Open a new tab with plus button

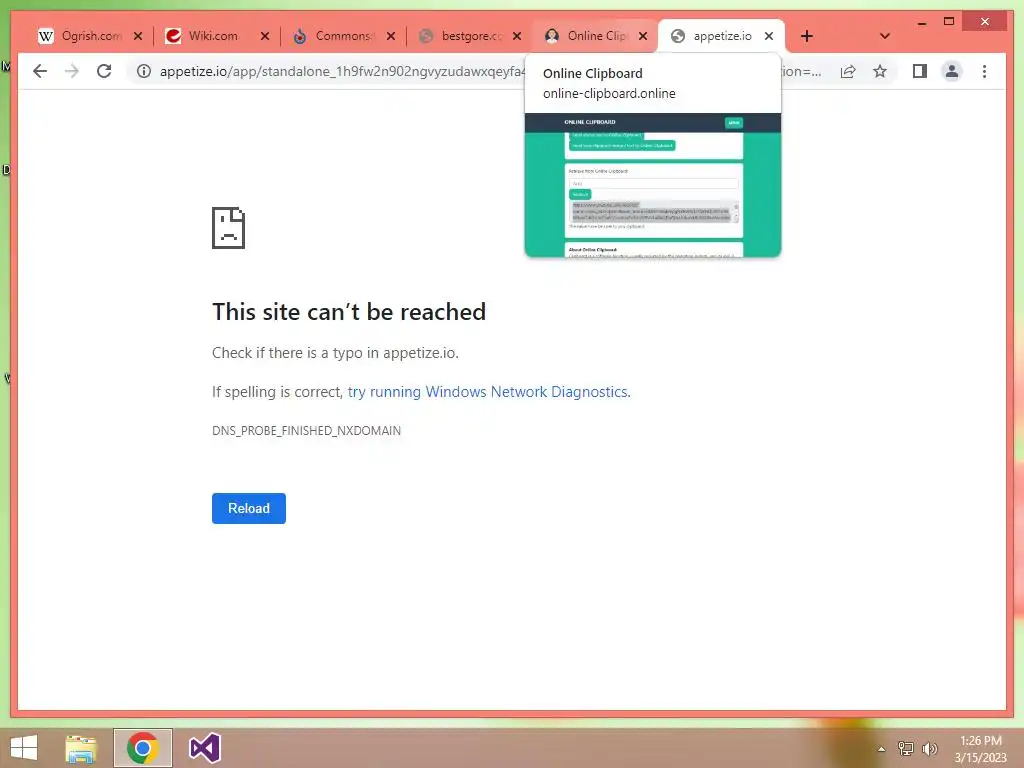[807, 36]
